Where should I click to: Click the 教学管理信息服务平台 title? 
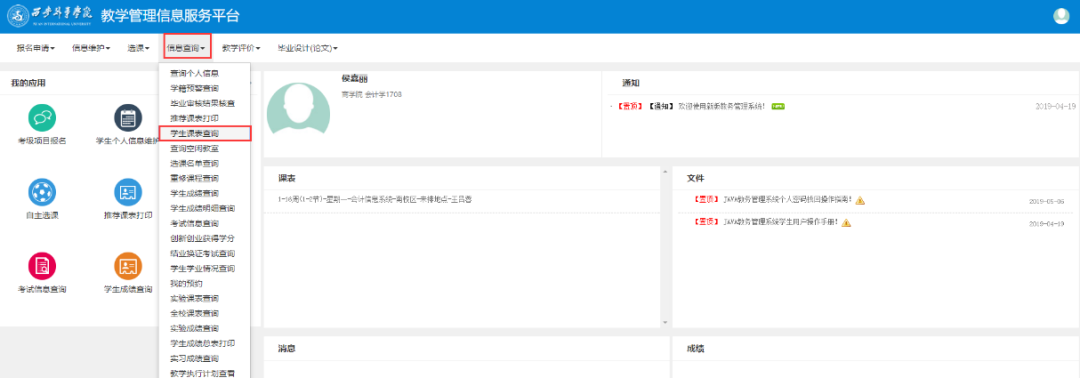tap(170, 16)
